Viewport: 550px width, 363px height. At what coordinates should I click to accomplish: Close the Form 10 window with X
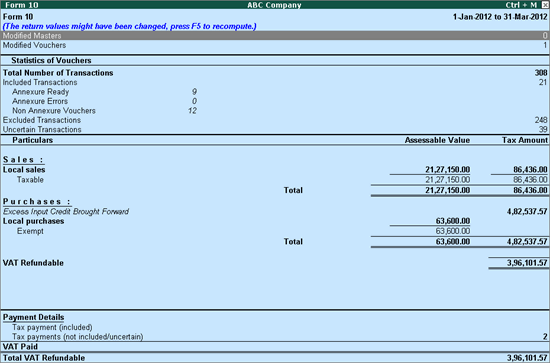pos(544,5)
